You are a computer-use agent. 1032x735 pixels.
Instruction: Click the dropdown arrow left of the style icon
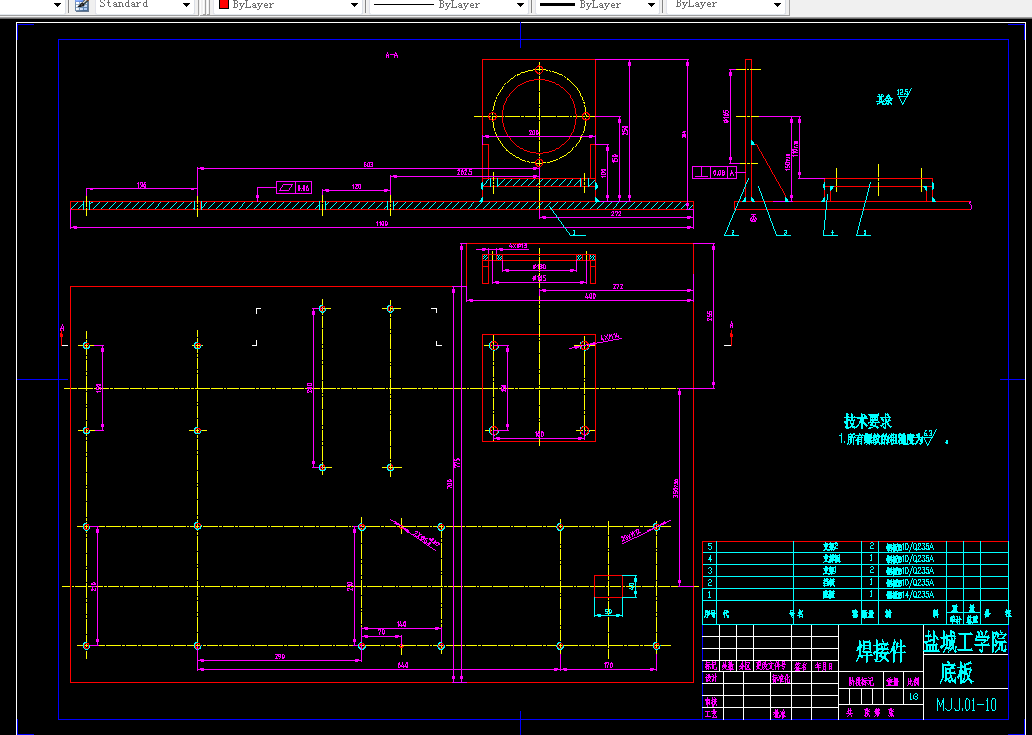pyautogui.click(x=57, y=5)
